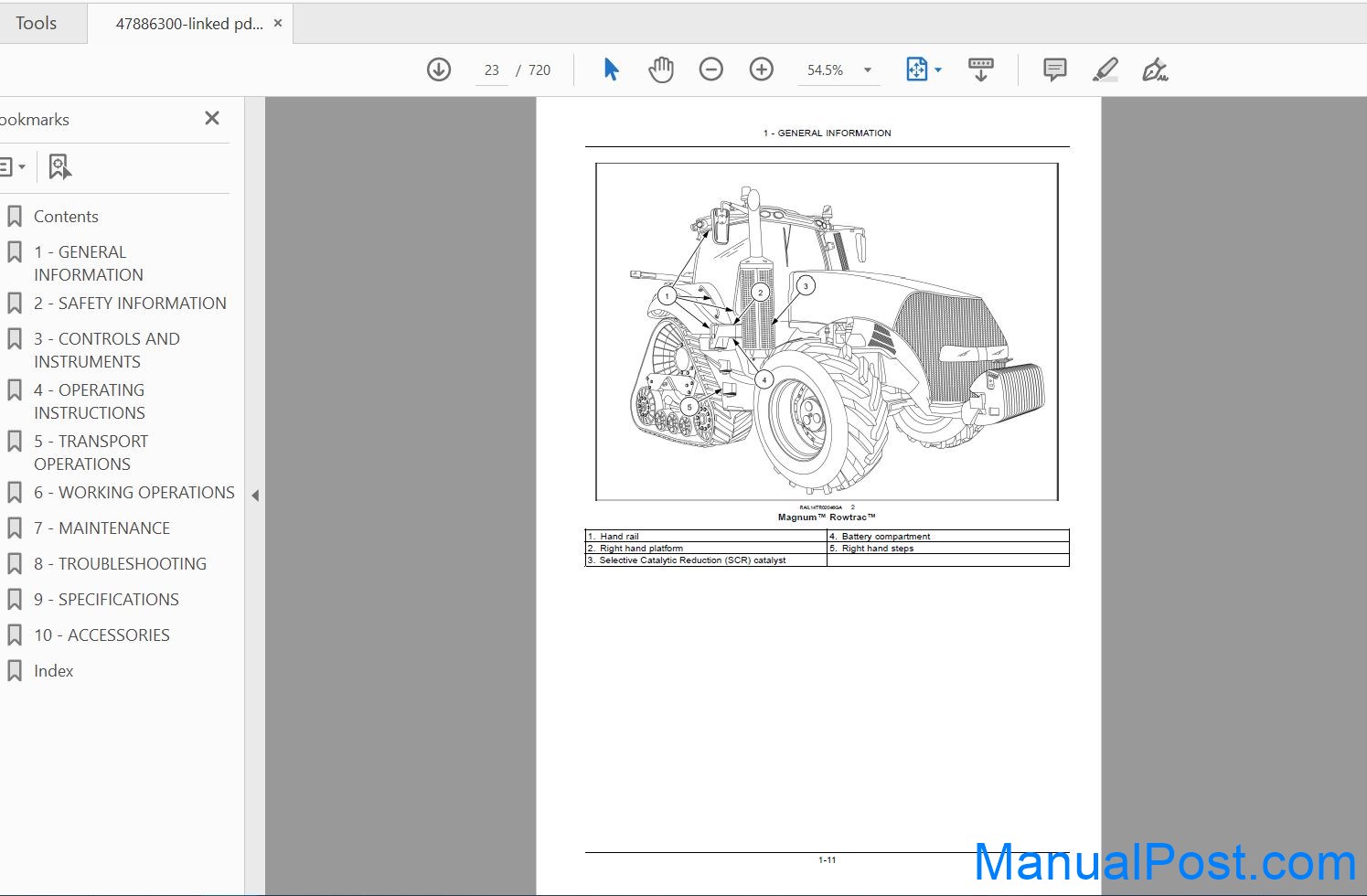The height and width of the screenshot is (896, 1367).
Task: Open 3 - CONTROLS AND INSTRUMENTS bookmark
Action: click(107, 350)
